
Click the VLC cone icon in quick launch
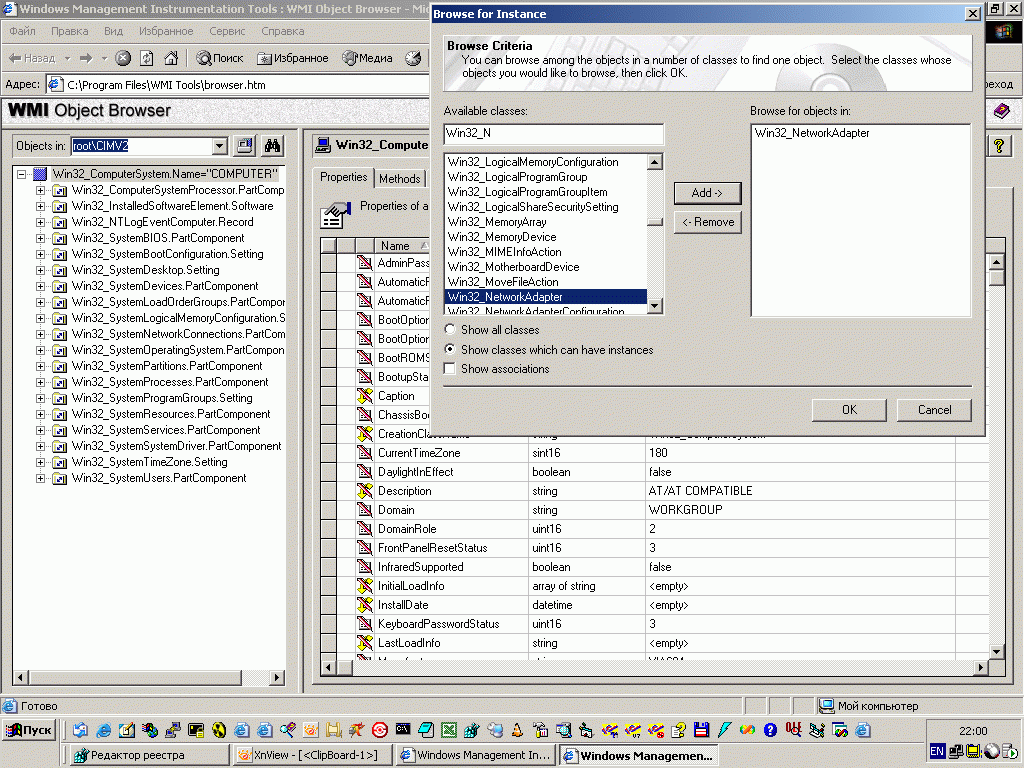coord(517,730)
